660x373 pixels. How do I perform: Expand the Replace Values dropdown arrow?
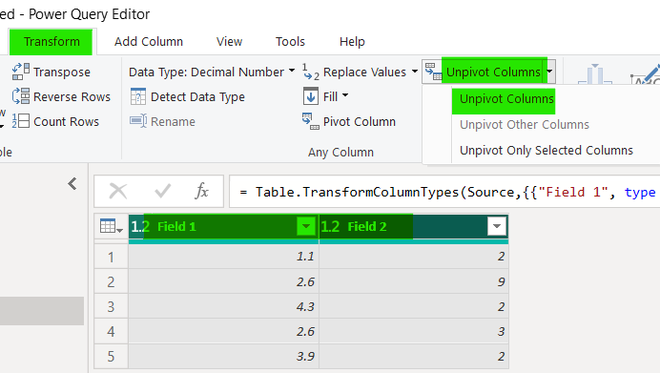click(x=415, y=71)
